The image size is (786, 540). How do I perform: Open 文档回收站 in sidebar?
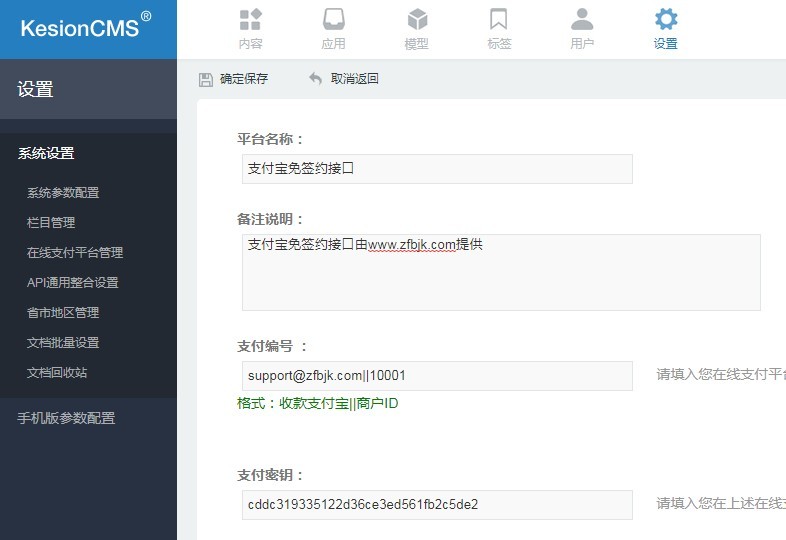point(57,373)
